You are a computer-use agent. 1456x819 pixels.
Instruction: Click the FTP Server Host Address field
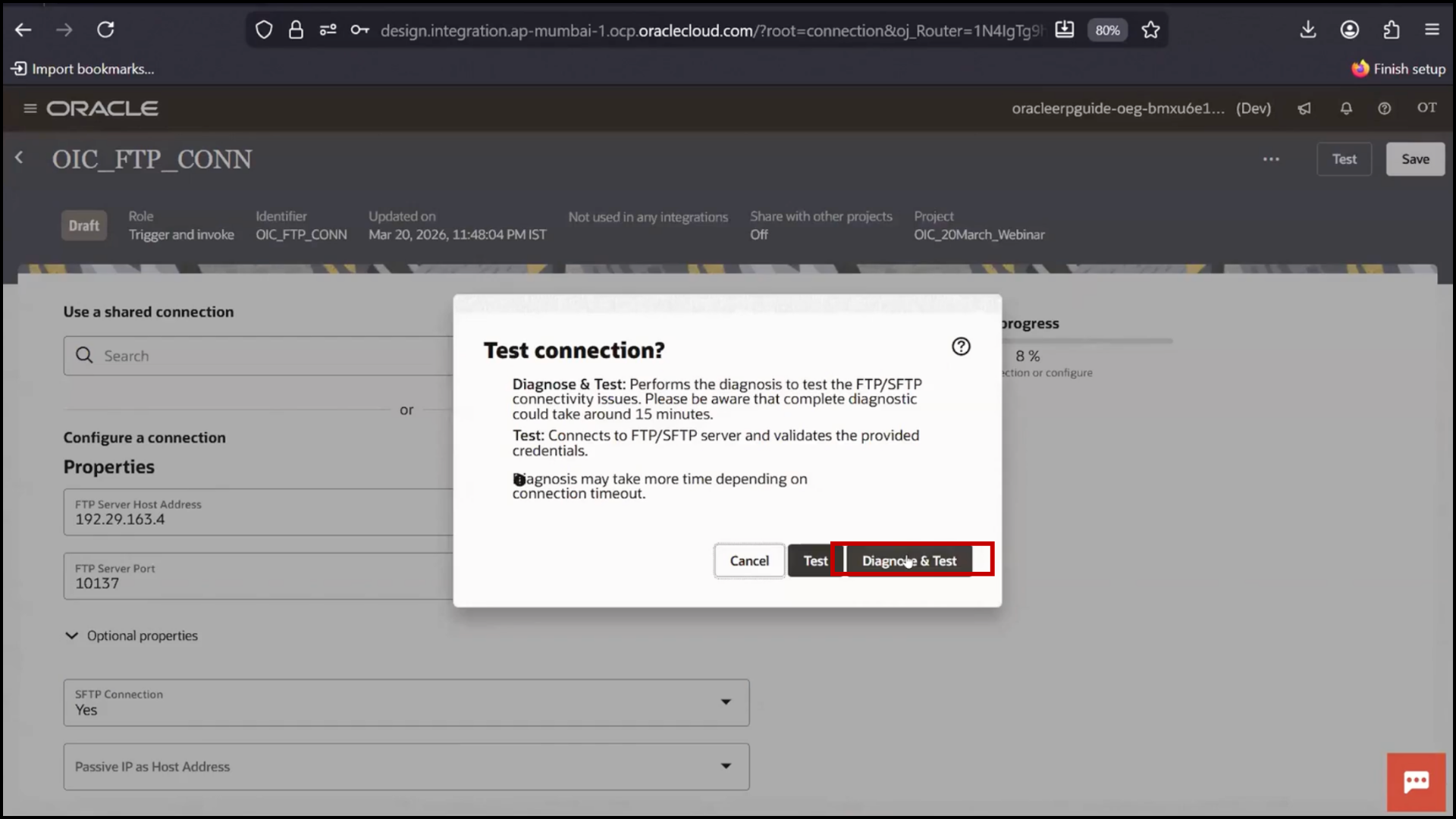click(x=258, y=512)
